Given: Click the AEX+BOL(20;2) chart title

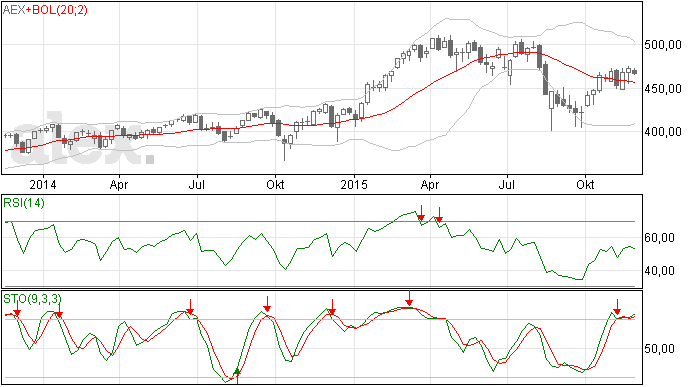Looking at the screenshot, I should [45, 10].
